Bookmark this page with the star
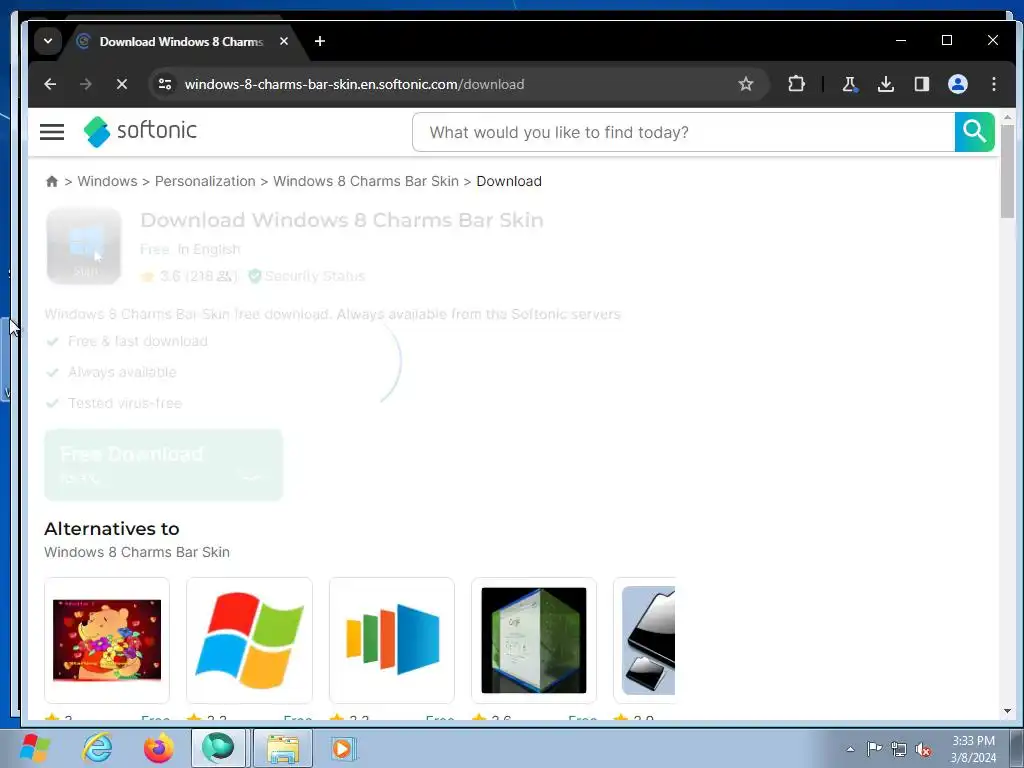 (x=746, y=84)
